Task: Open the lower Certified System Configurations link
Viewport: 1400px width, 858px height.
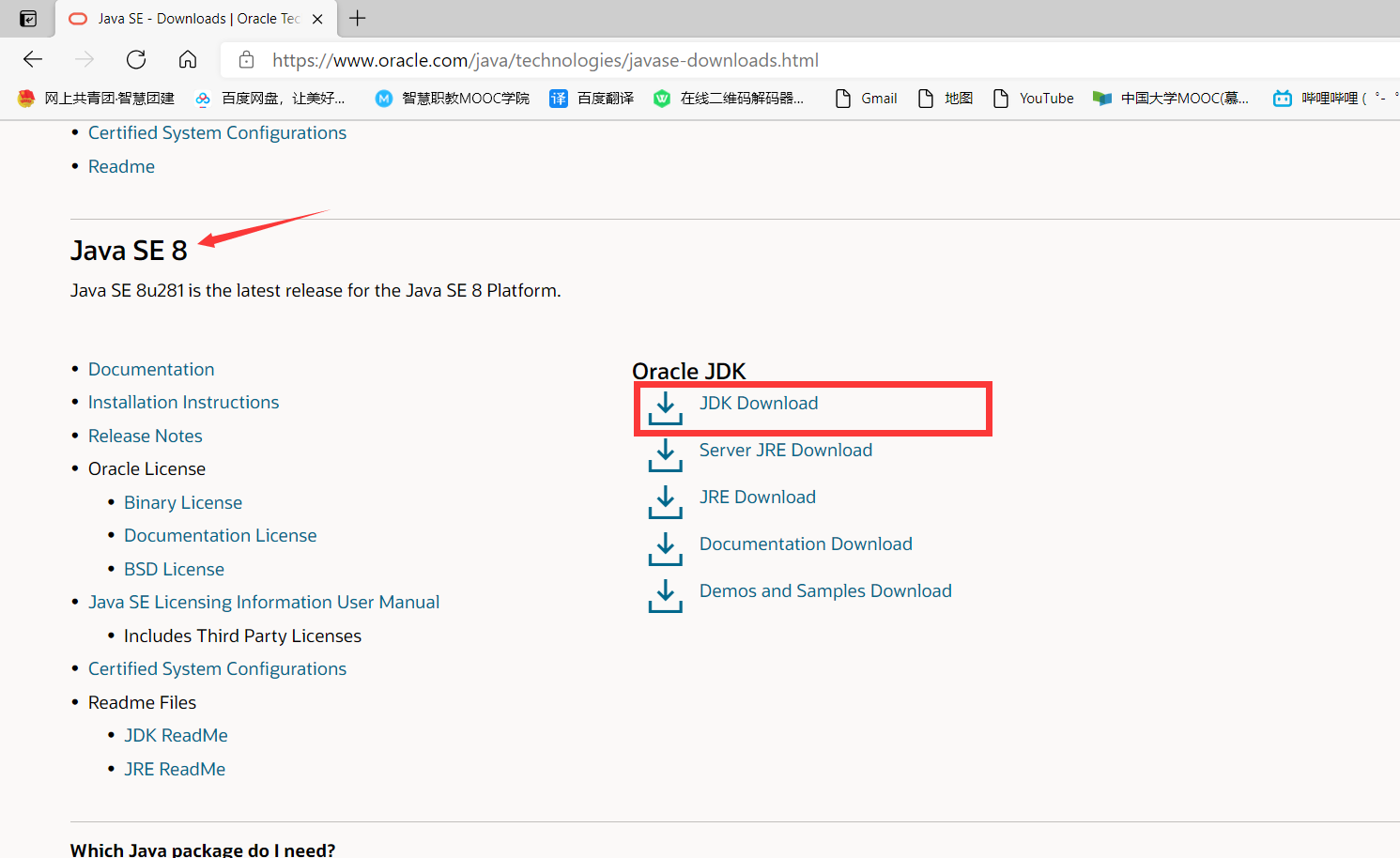Action: pyautogui.click(x=217, y=668)
